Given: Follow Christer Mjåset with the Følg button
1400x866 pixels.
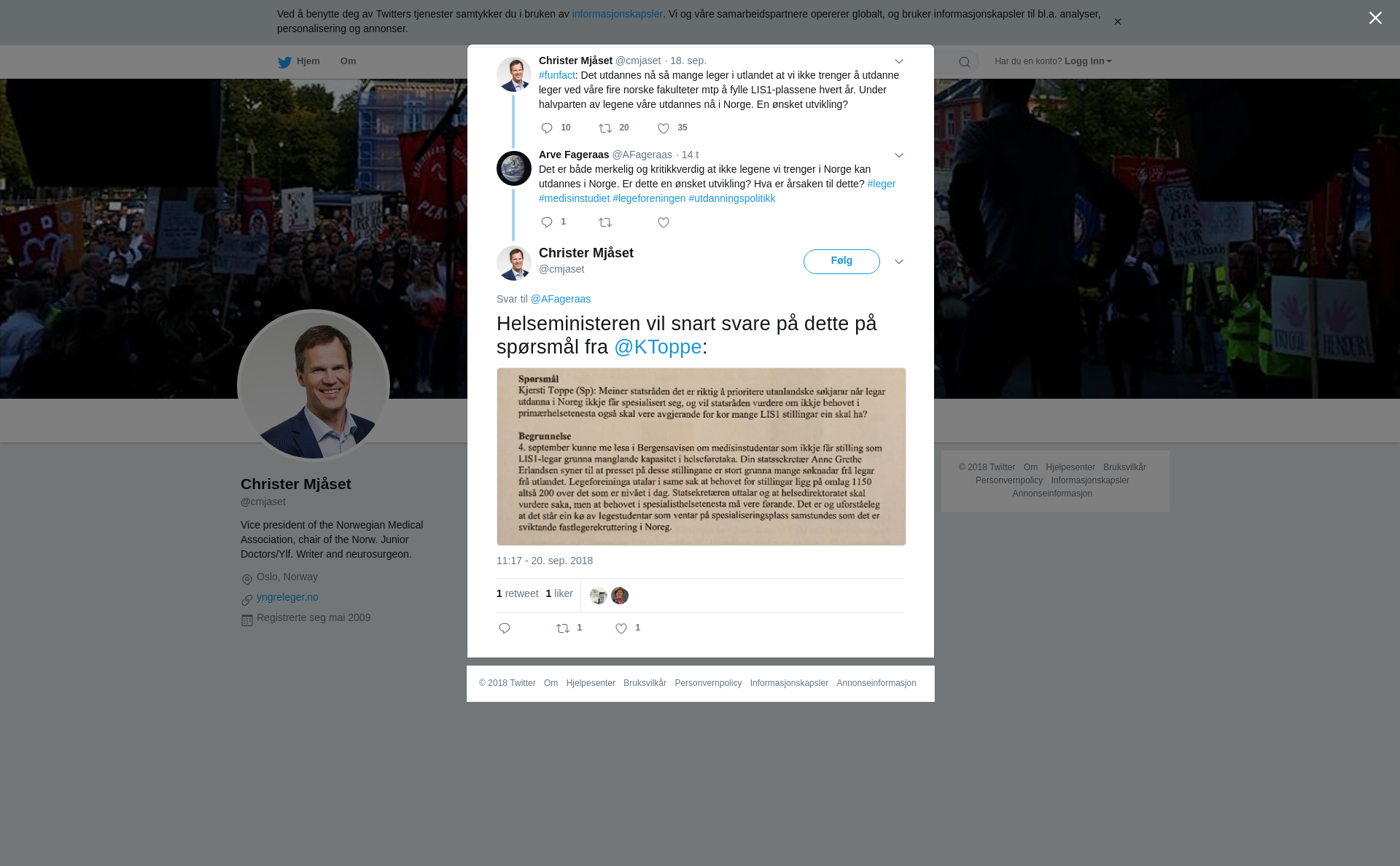Looking at the screenshot, I should pos(841,262).
